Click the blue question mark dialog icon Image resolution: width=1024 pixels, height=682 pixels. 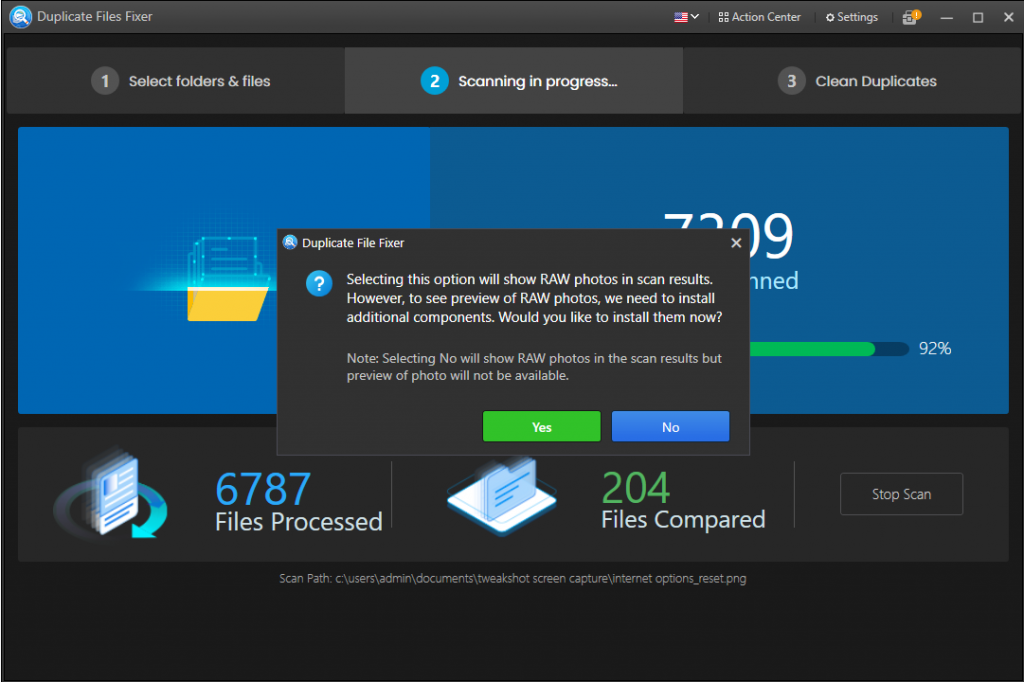(x=319, y=284)
